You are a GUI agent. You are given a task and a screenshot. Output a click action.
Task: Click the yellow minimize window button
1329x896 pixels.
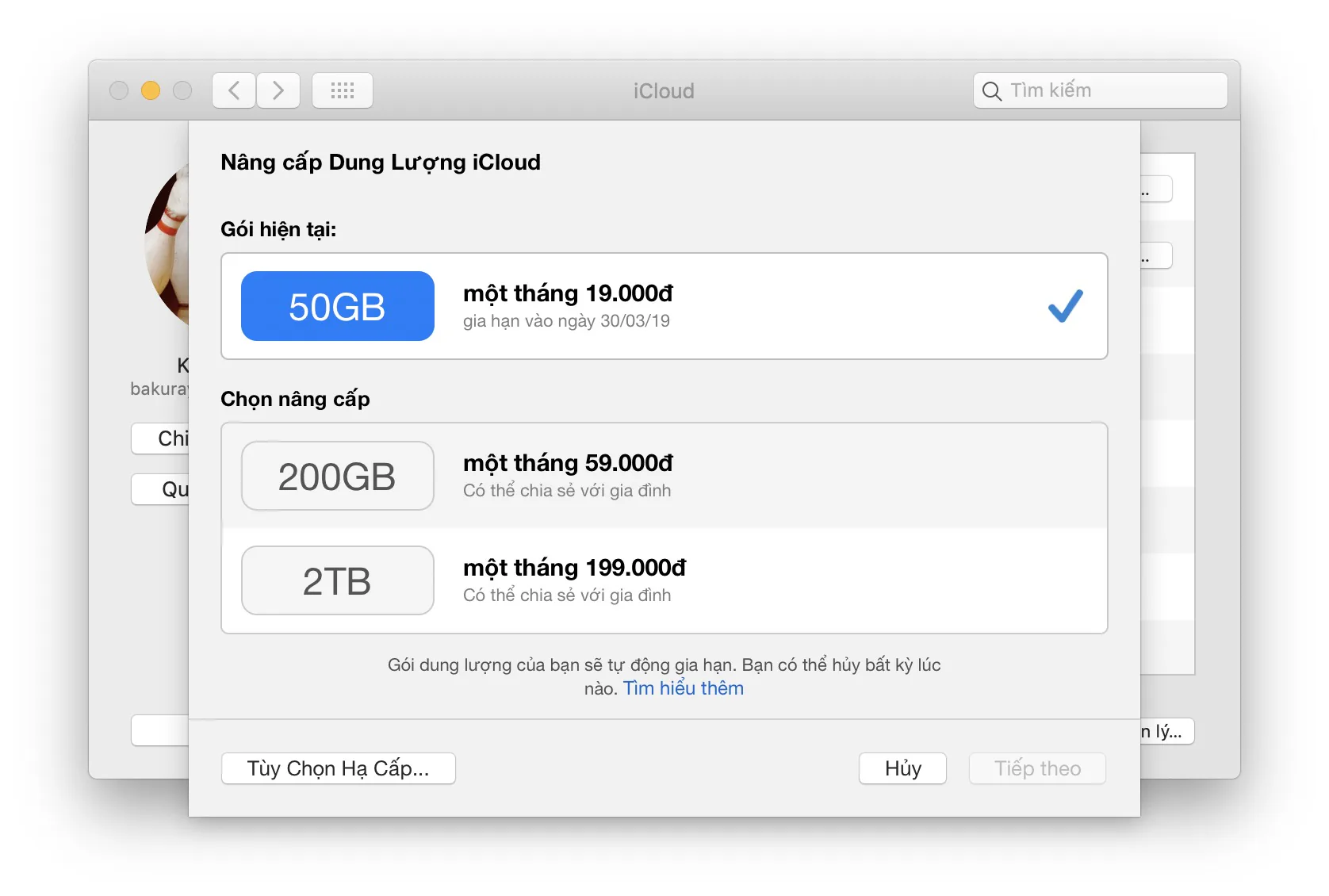click(151, 90)
